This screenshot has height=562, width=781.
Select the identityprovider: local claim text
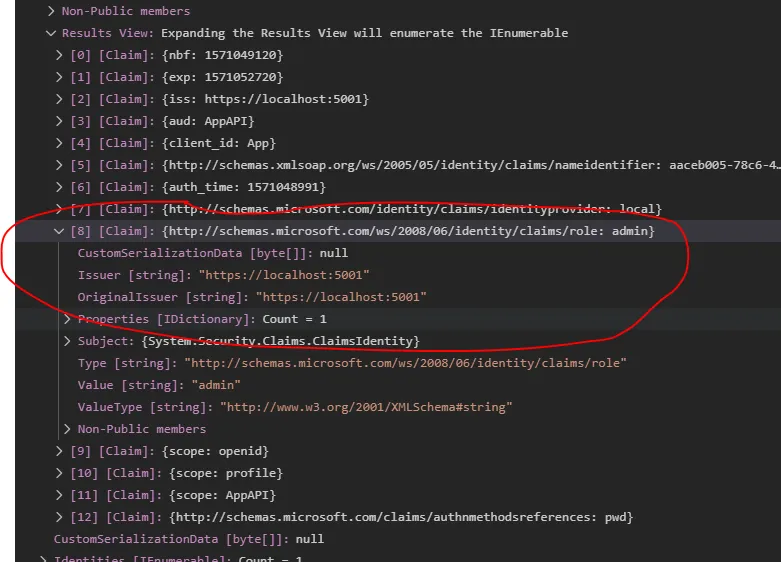[x=411, y=209]
